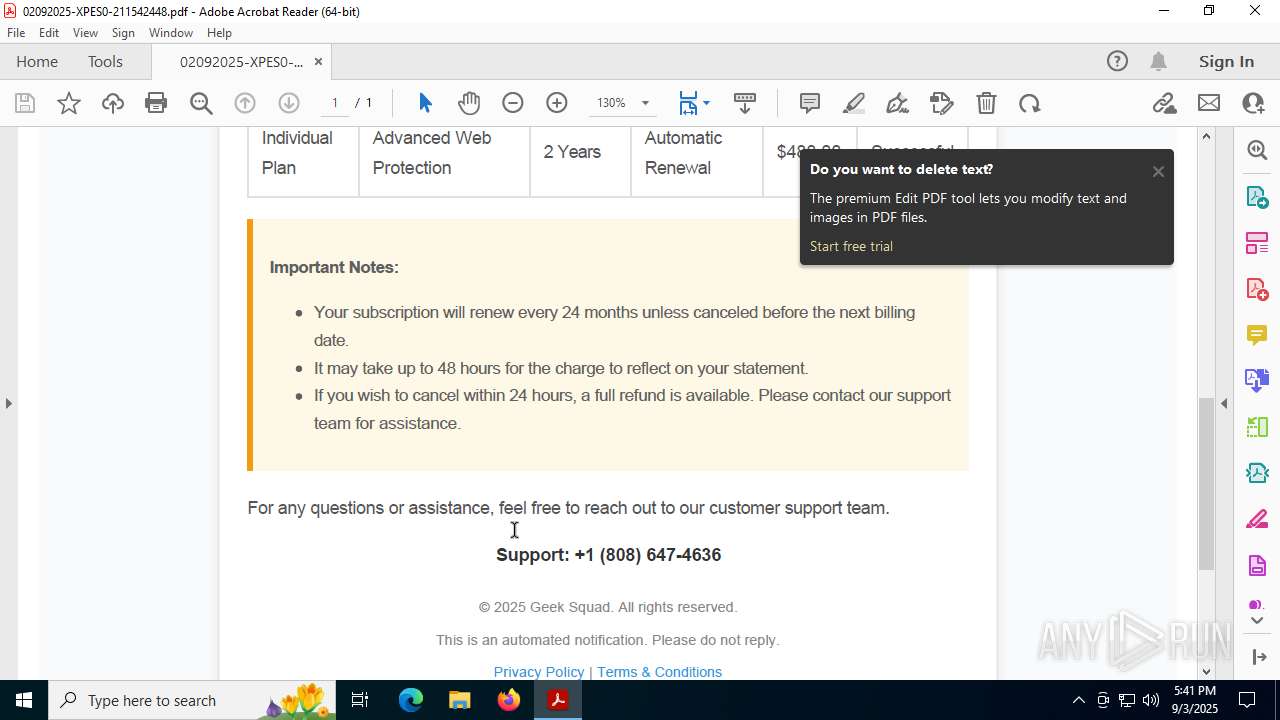Print the document using printer icon
The width and height of the screenshot is (1280, 720).
pos(156,103)
